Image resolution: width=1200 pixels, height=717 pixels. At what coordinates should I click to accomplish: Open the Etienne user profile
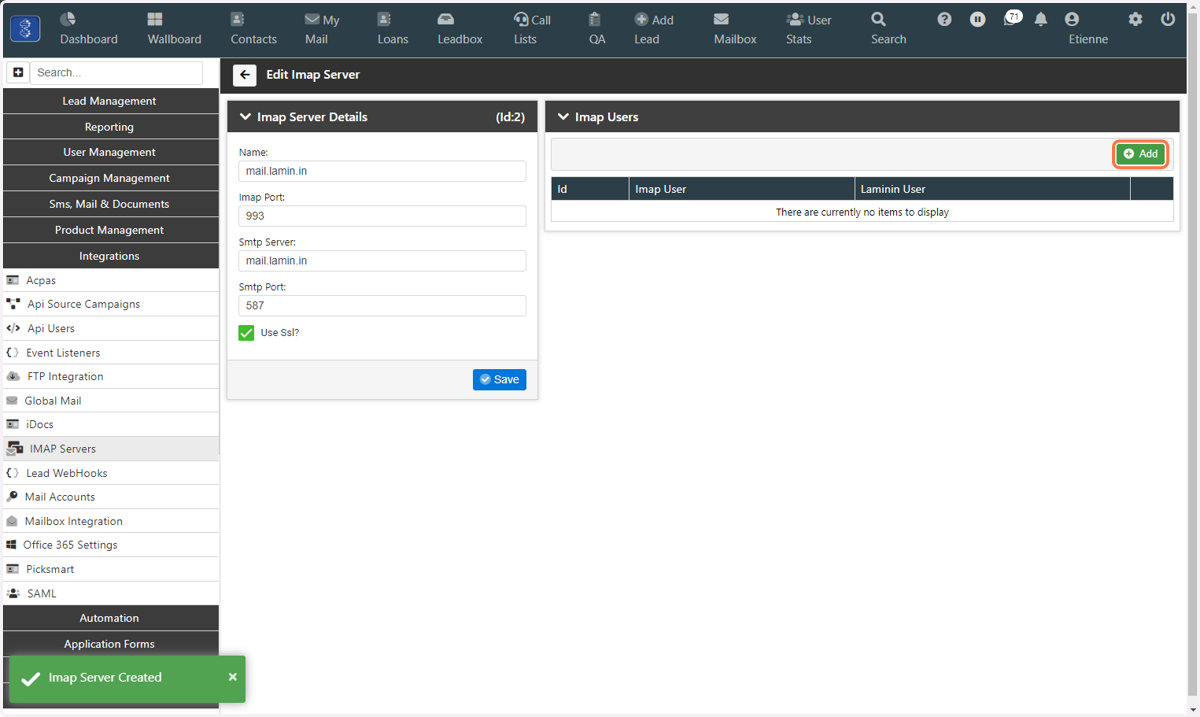pos(1087,29)
